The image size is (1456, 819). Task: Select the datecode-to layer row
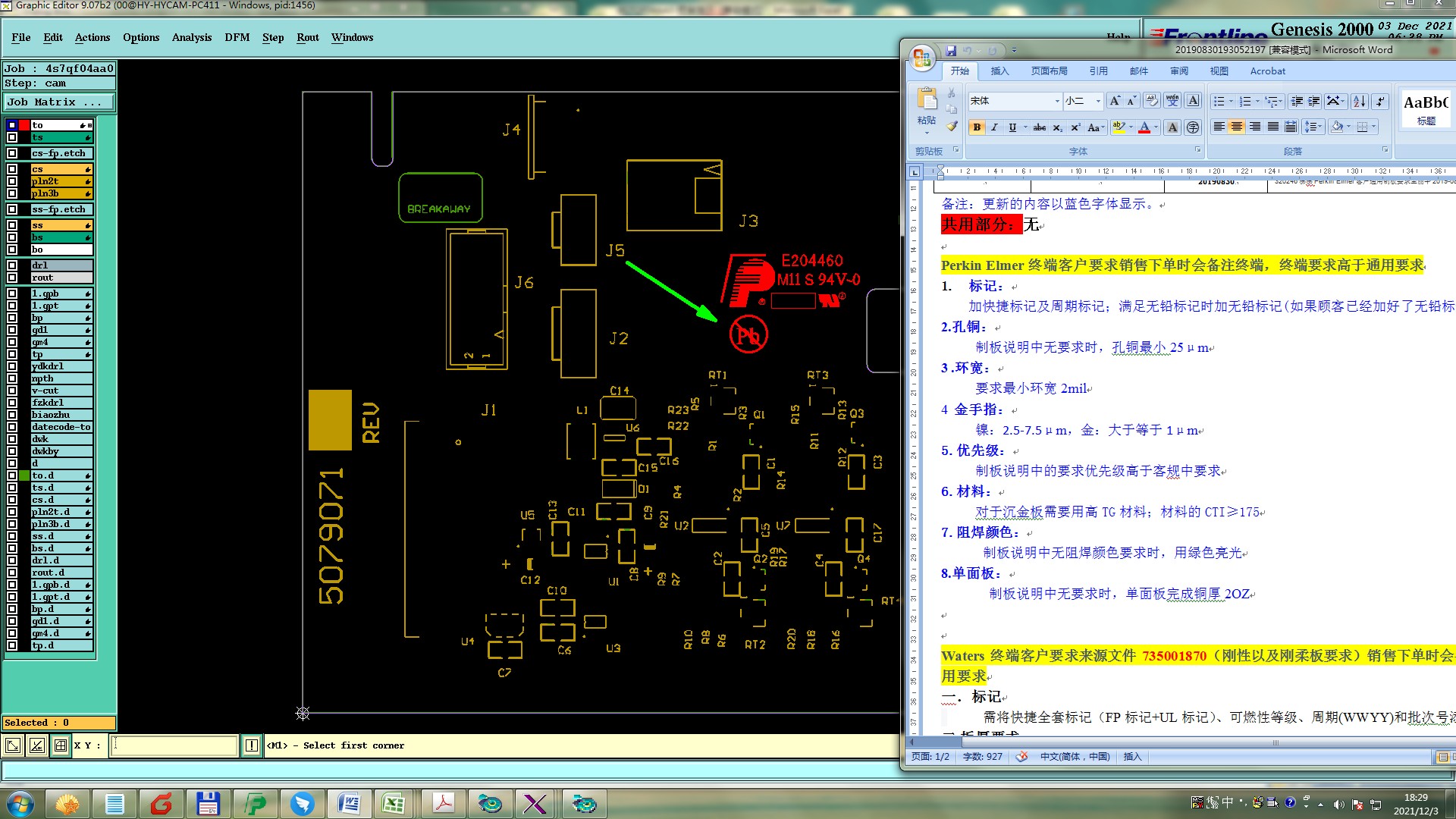61,427
